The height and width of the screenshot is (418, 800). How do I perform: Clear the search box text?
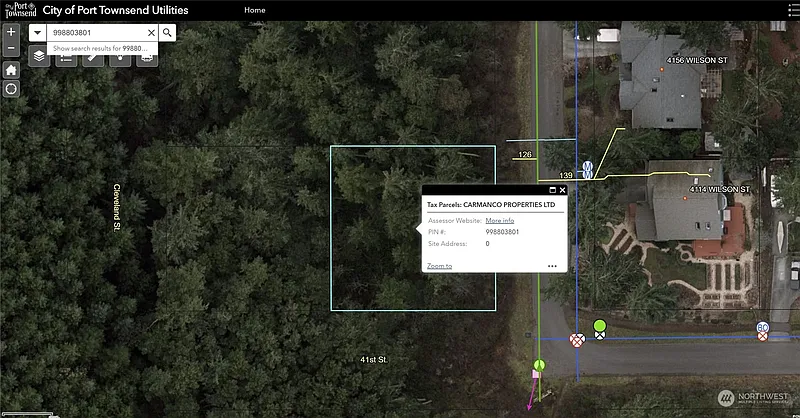point(151,32)
